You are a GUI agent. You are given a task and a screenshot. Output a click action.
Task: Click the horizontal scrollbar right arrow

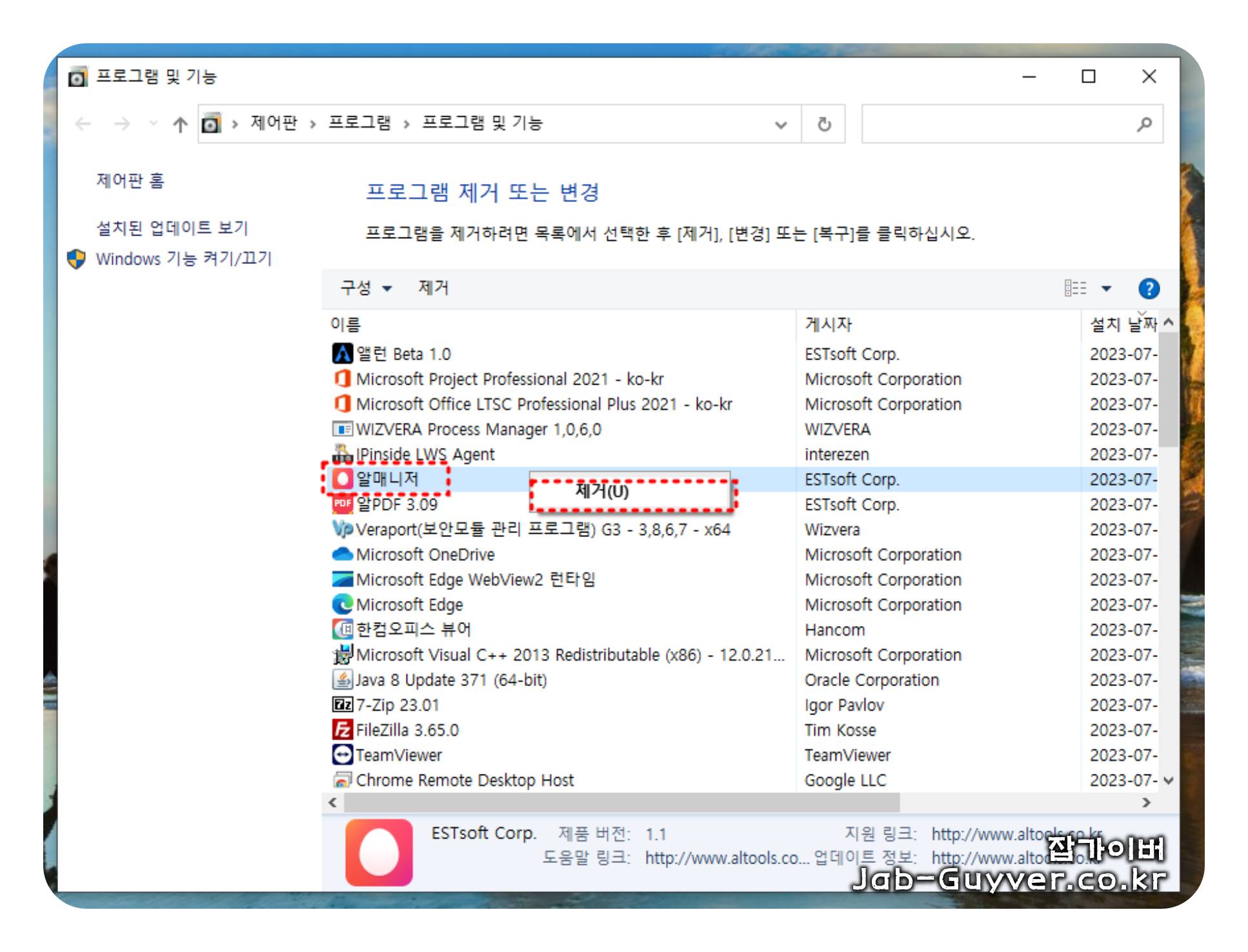pyautogui.click(x=1146, y=803)
